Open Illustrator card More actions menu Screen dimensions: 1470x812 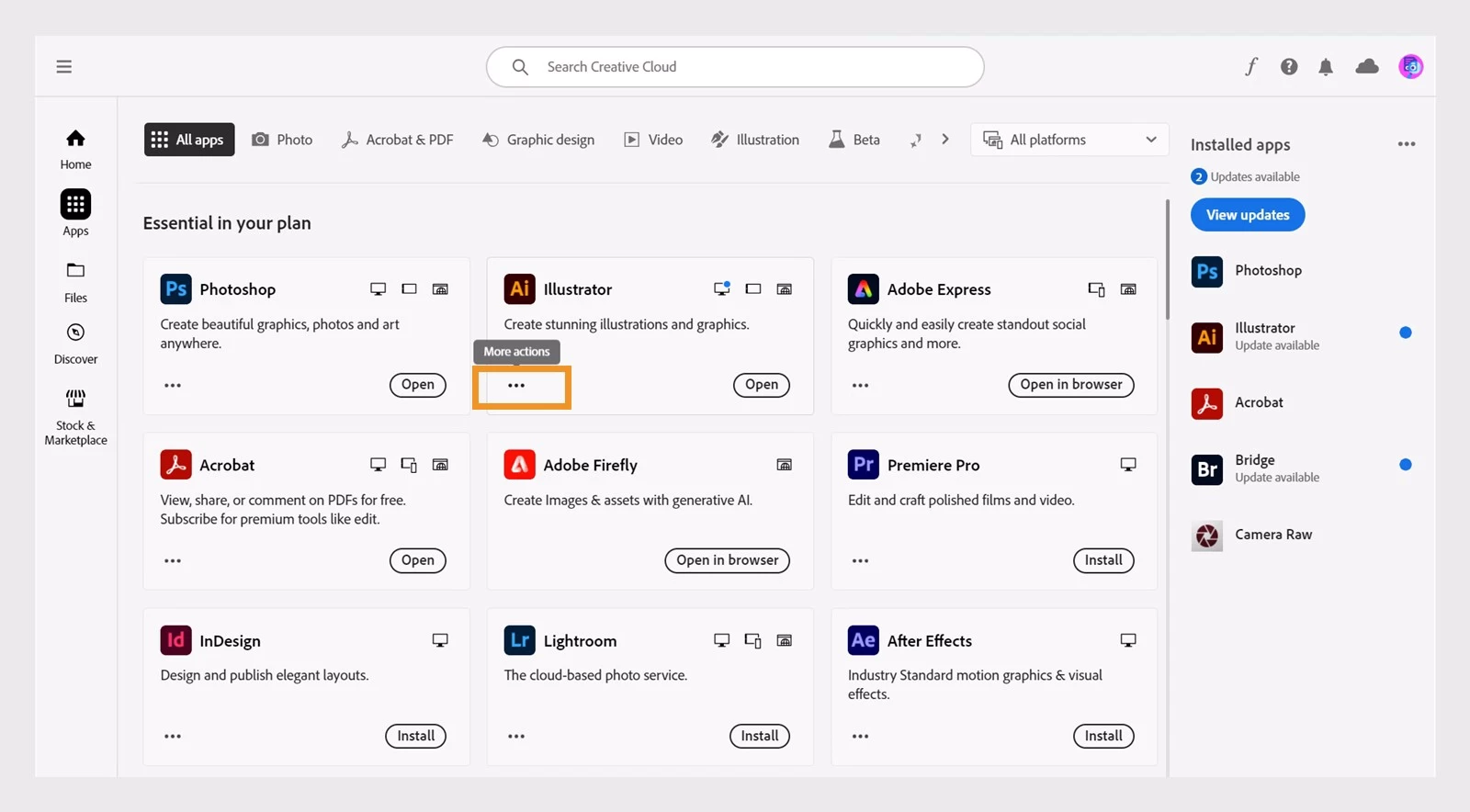click(x=516, y=385)
